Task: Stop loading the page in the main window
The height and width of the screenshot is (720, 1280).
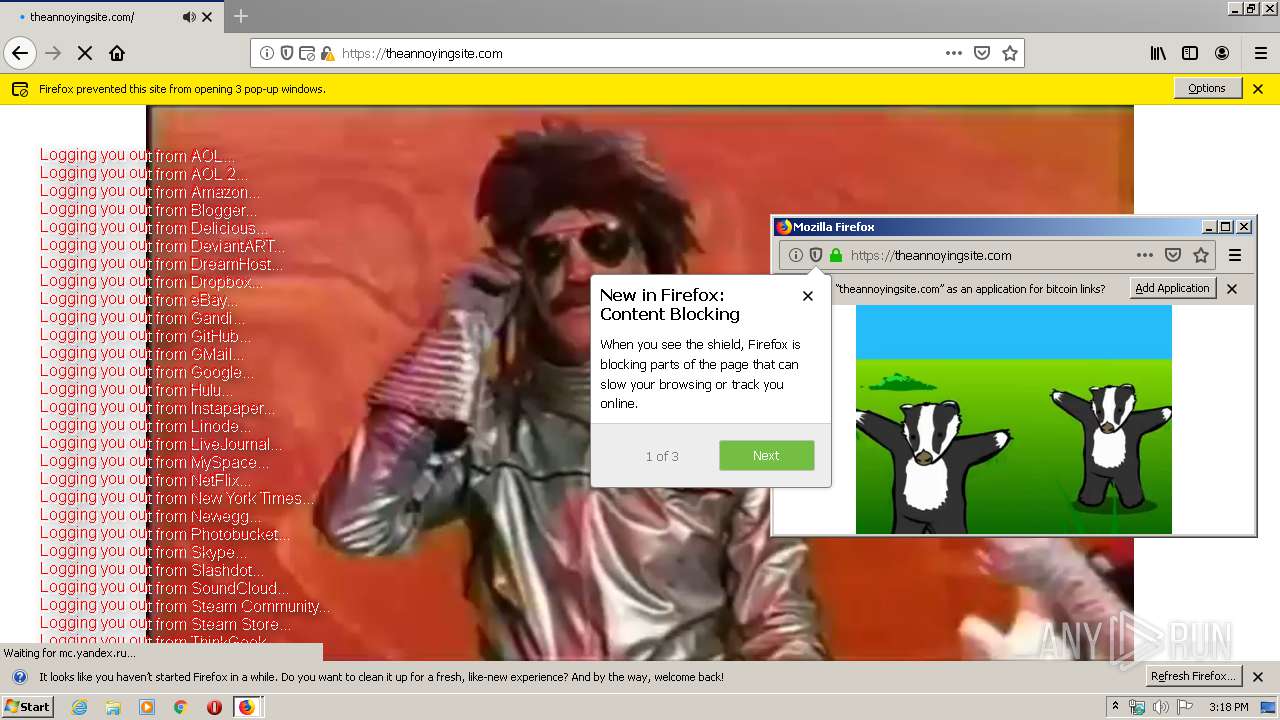Action: click(x=85, y=53)
